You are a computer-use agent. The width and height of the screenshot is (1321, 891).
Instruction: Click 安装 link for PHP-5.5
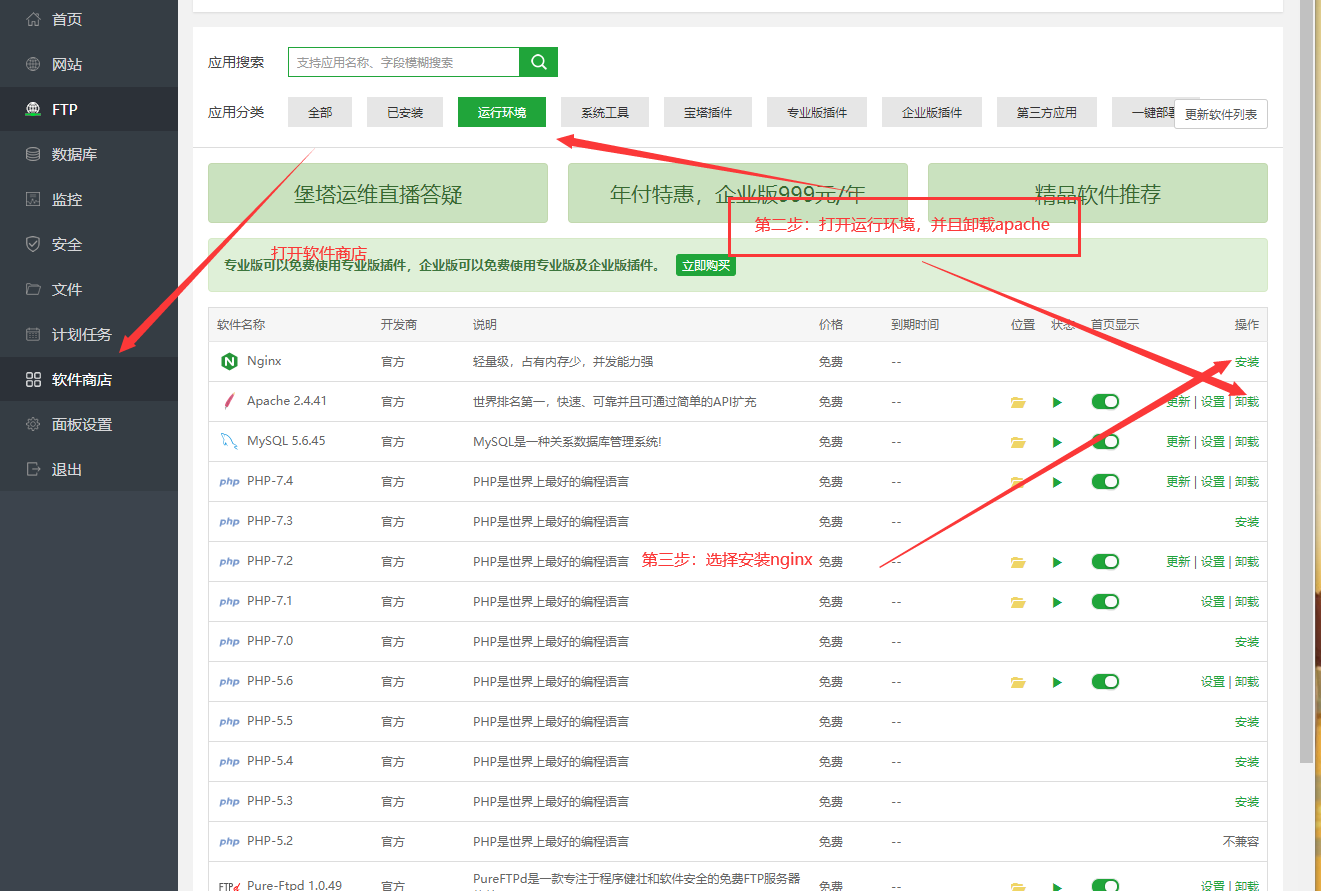[1247, 722]
